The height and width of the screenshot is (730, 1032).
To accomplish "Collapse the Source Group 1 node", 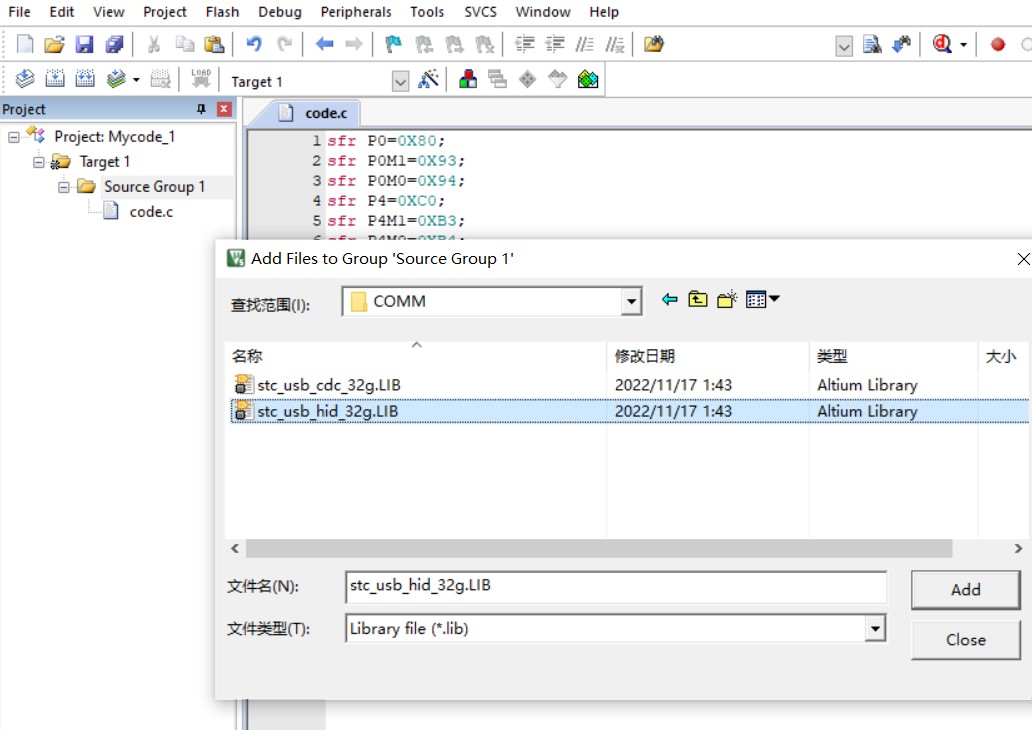I will 63,187.
